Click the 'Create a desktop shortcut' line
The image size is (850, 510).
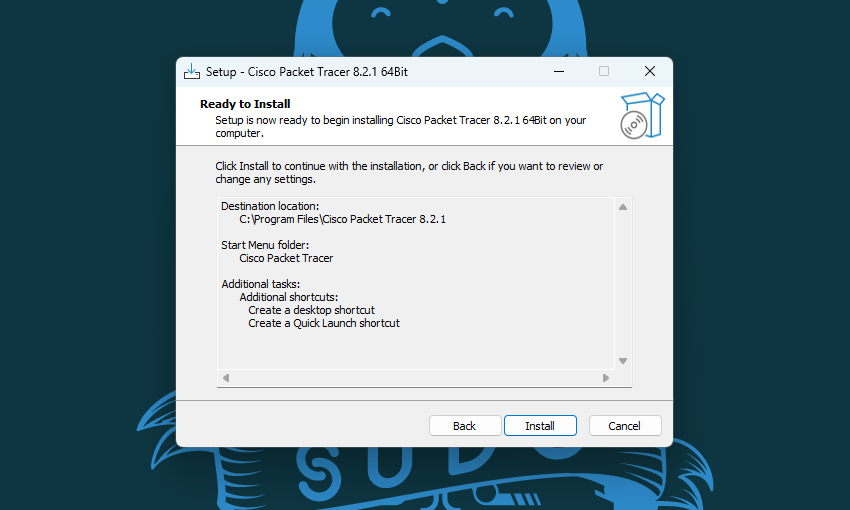pyautogui.click(x=311, y=310)
